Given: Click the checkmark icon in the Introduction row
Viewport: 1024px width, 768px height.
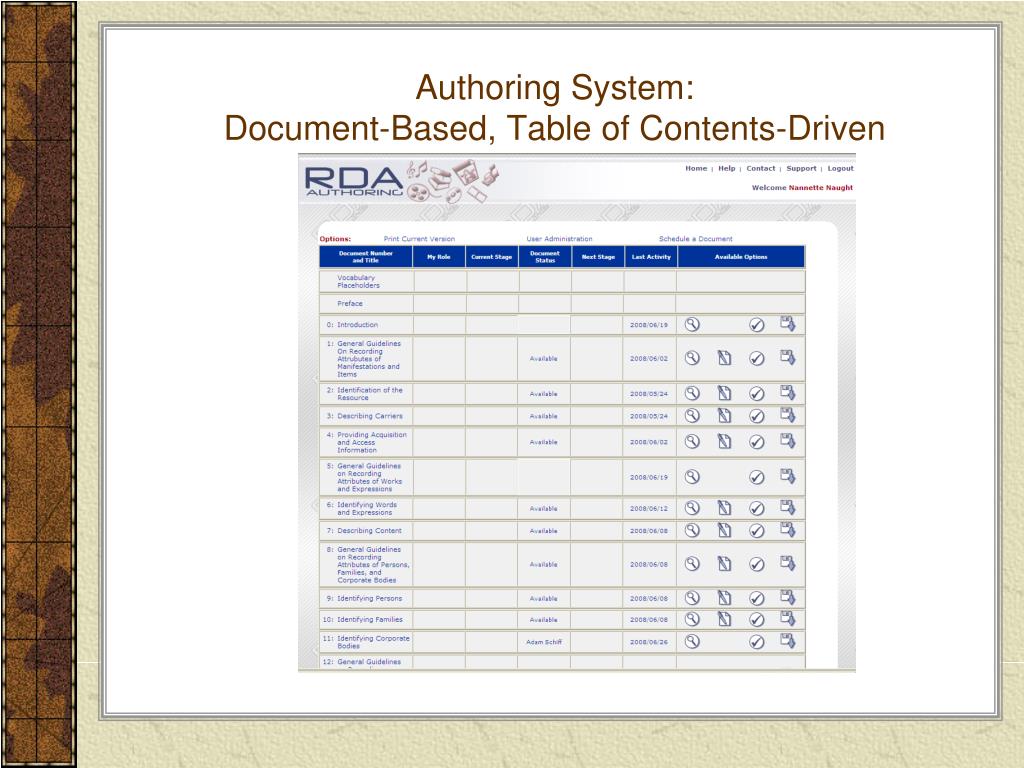Looking at the screenshot, I should click(x=757, y=325).
